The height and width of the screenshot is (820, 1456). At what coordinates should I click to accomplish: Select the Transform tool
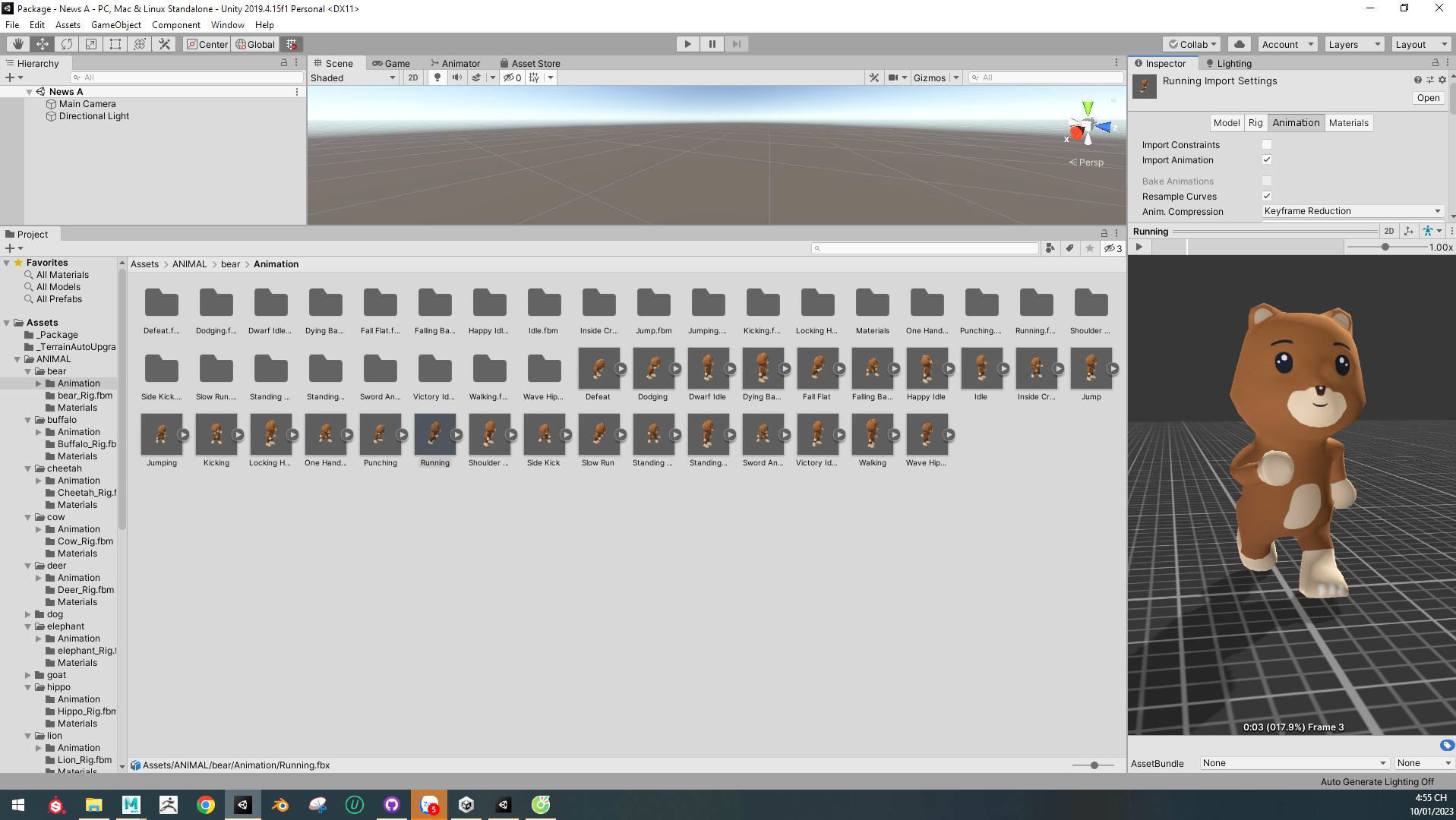139,44
